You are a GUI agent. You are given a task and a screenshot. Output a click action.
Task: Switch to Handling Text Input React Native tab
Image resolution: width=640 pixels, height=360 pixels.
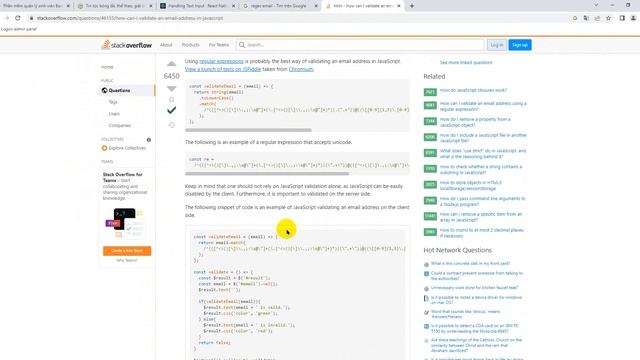pos(198,6)
